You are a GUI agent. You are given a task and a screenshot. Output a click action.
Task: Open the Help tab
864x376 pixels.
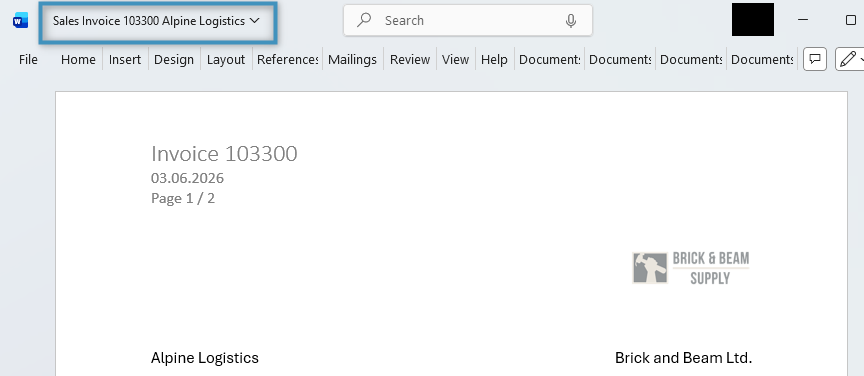pyautogui.click(x=494, y=60)
